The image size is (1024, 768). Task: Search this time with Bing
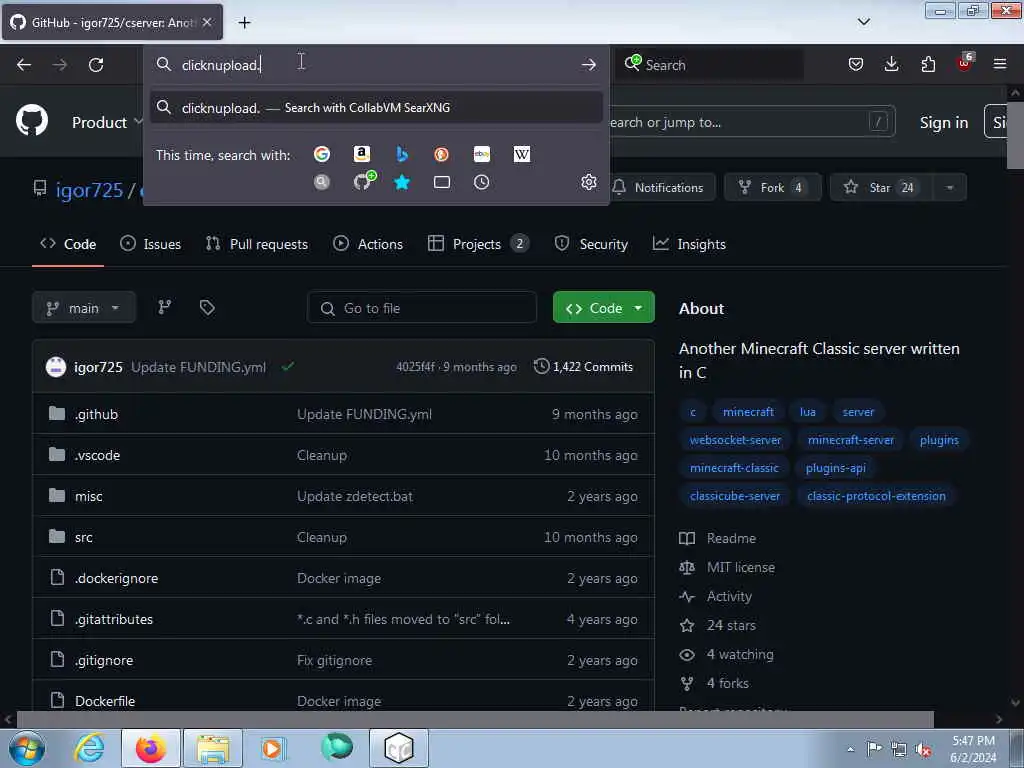[402, 154]
